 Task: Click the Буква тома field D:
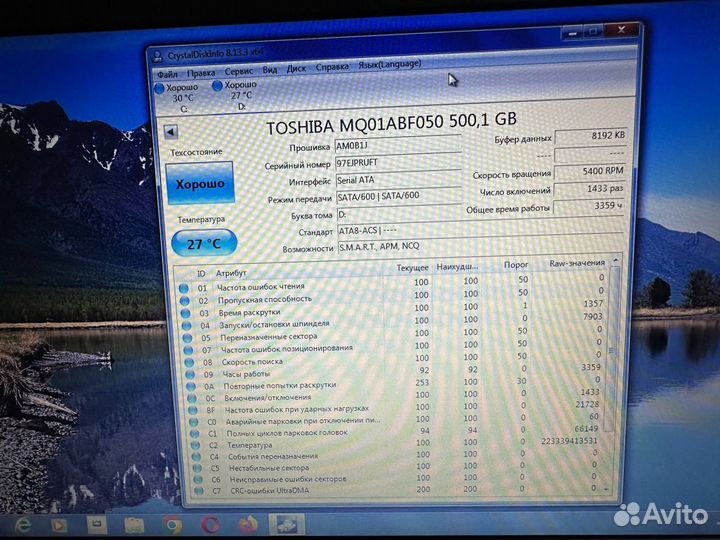(x=399, y=214)
